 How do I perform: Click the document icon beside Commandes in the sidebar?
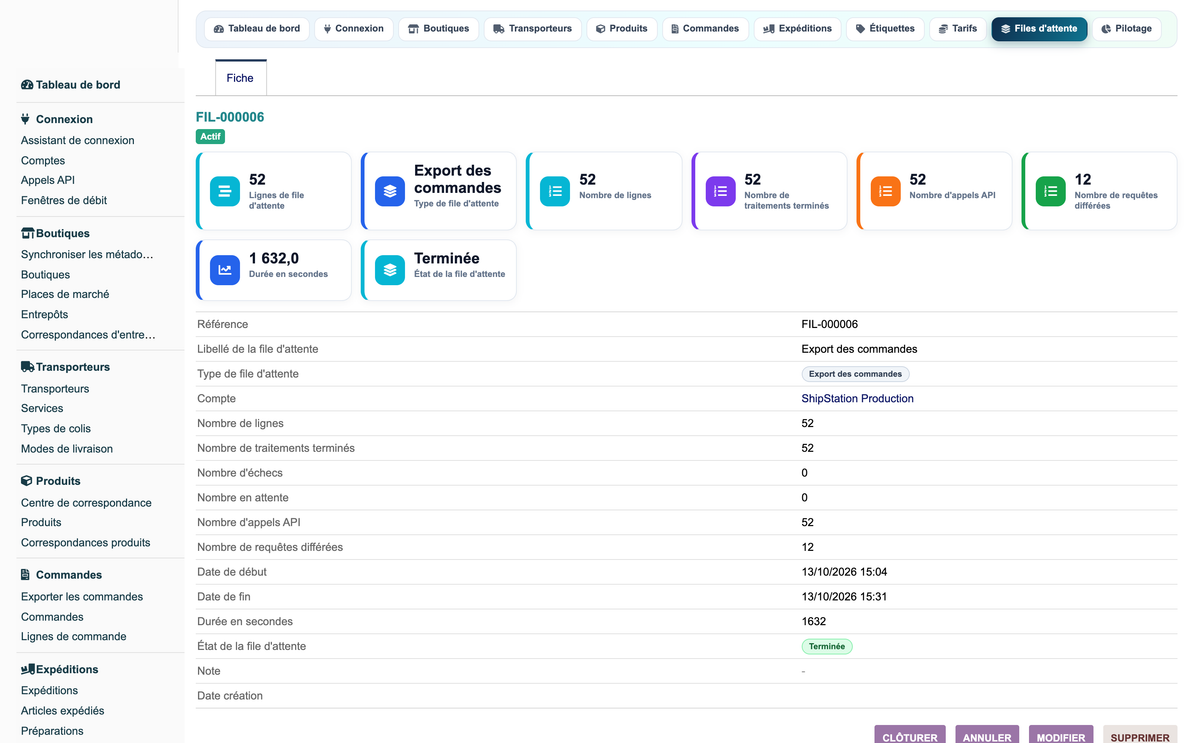coord(26,575)
